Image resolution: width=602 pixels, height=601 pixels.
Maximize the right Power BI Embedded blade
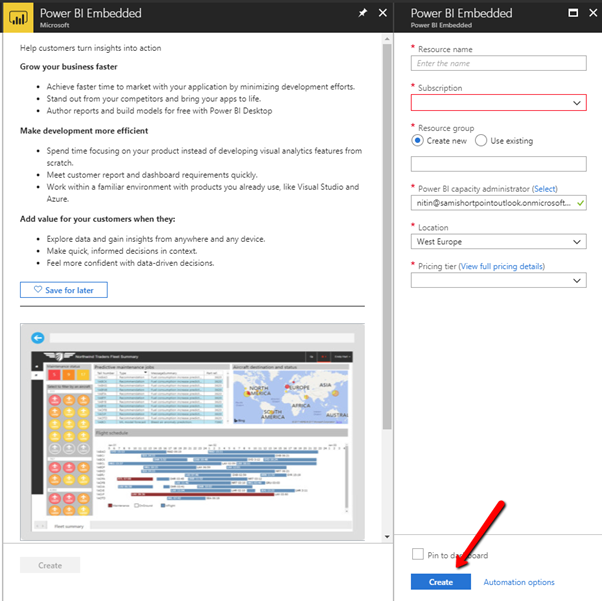[x=573, y=13]
